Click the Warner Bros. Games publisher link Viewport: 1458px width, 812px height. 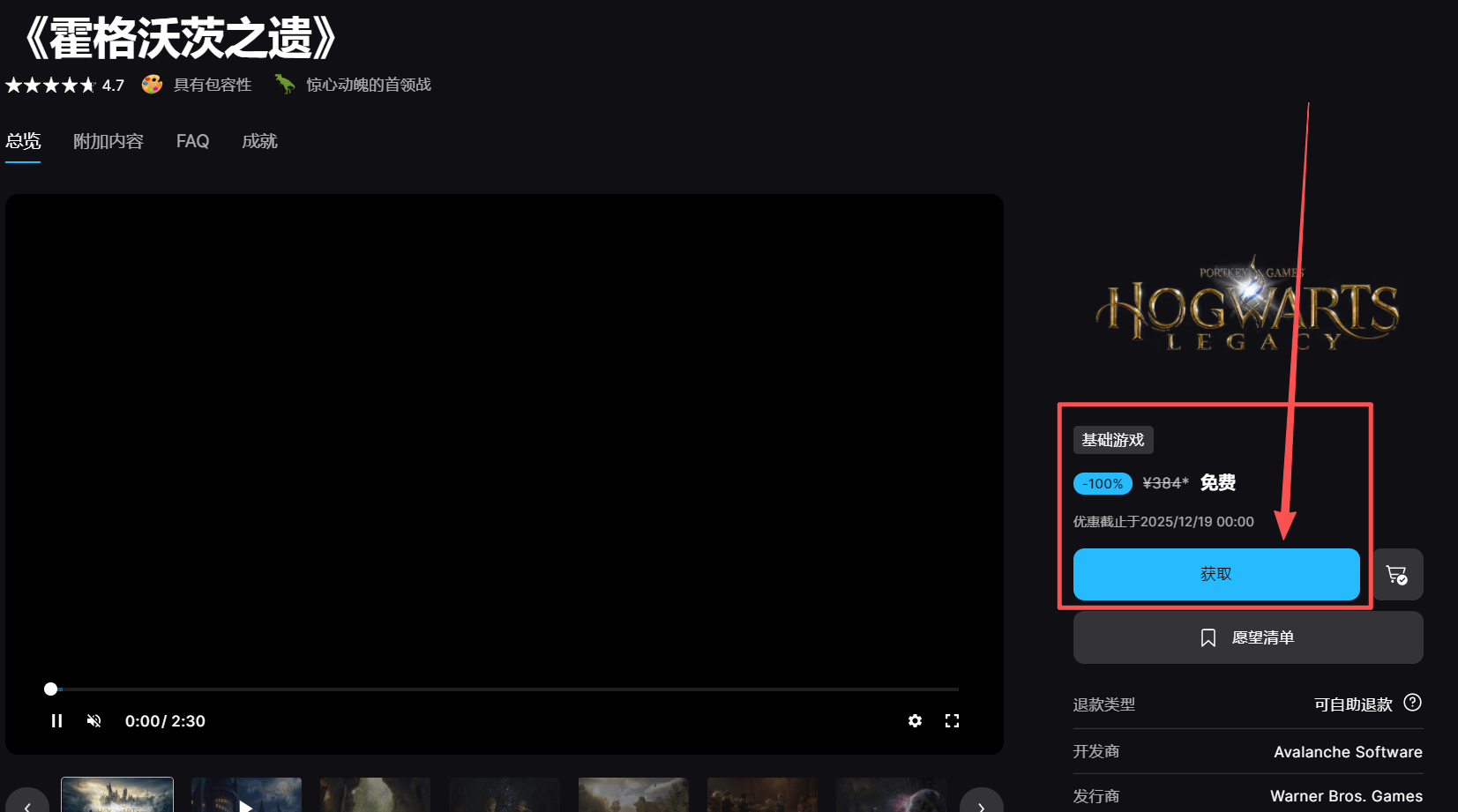click(x=1347, y=795)
